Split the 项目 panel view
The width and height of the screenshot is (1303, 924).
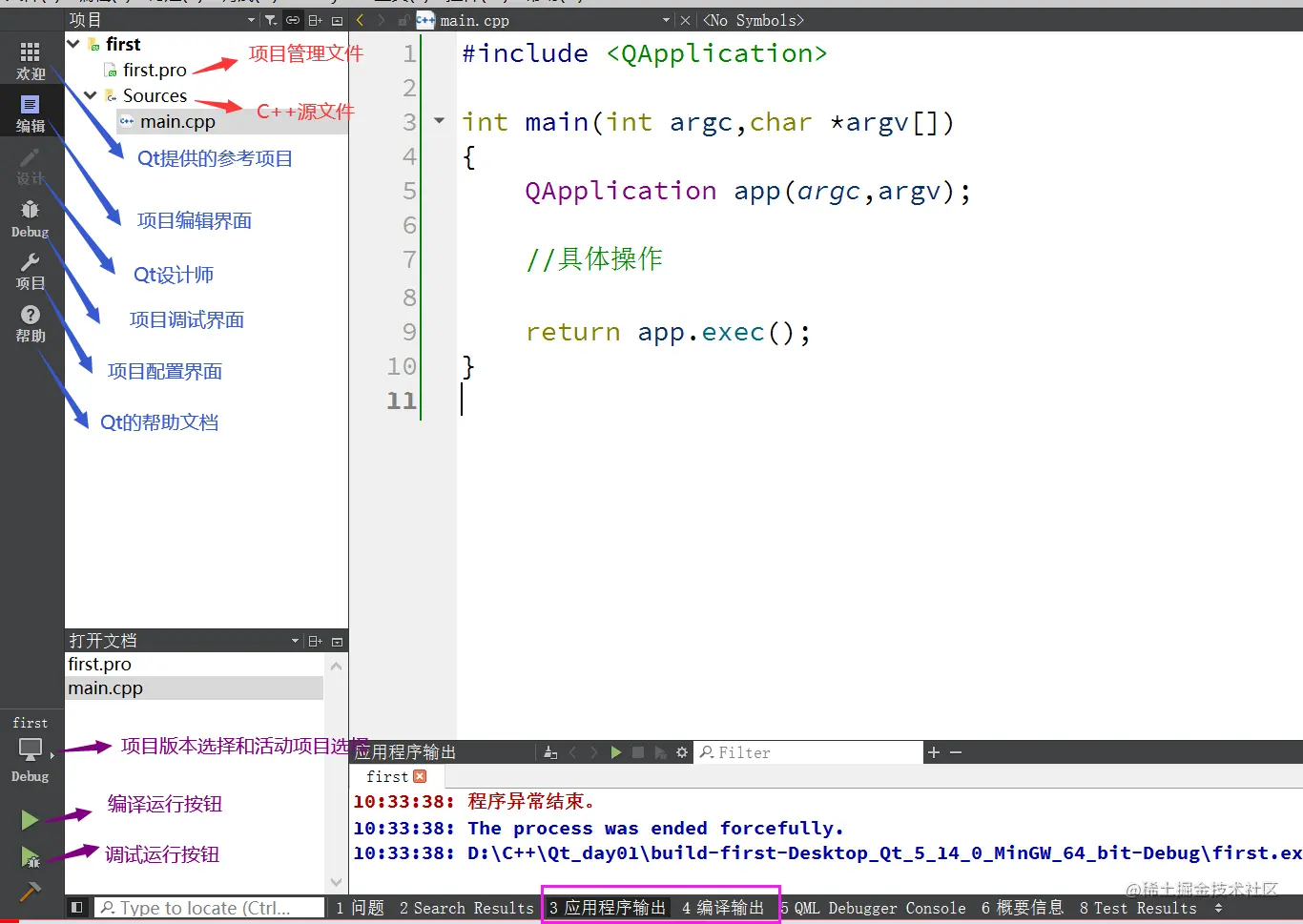(315, 20)
